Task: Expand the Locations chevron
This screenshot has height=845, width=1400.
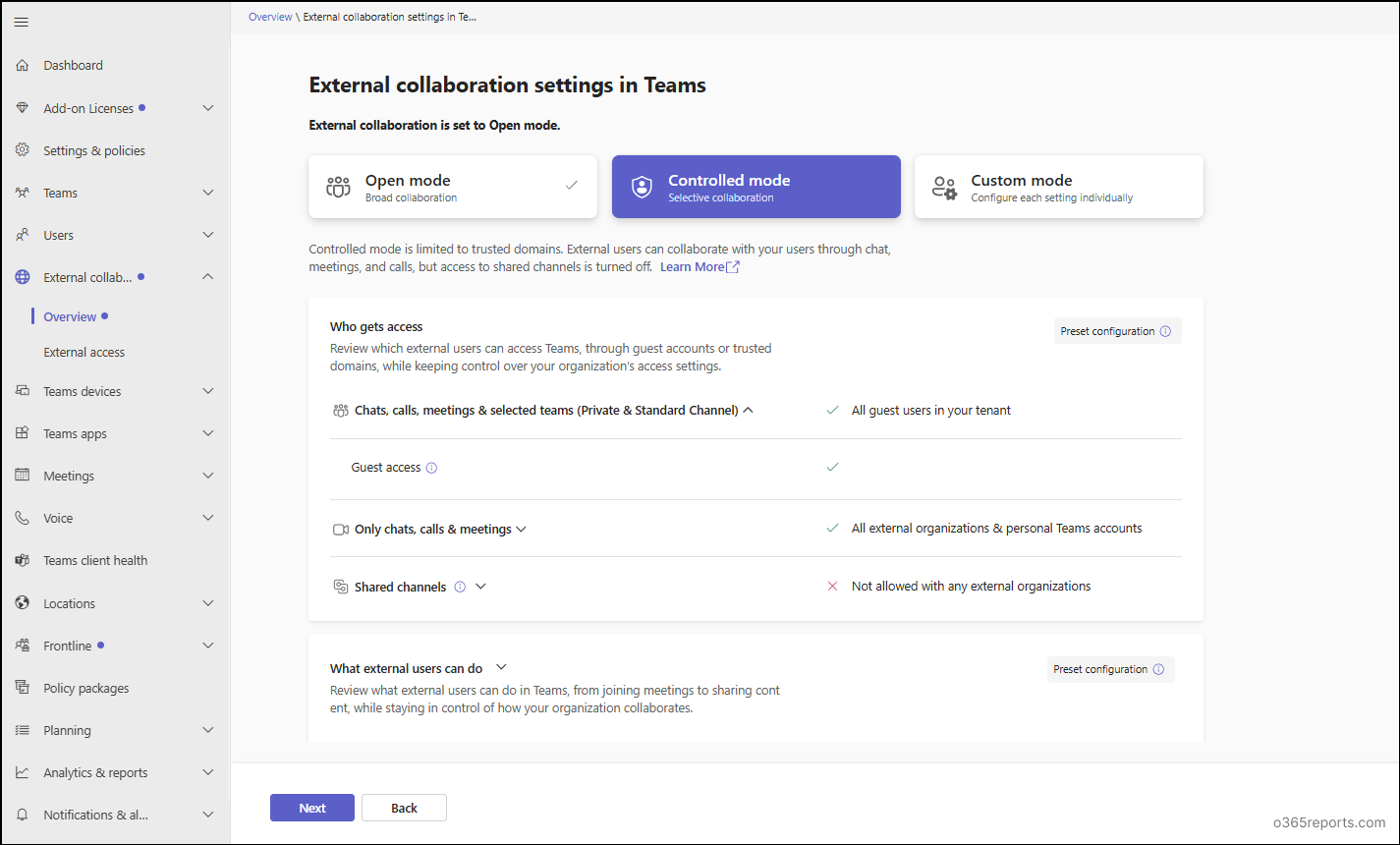Action: (x=208, y=603)
